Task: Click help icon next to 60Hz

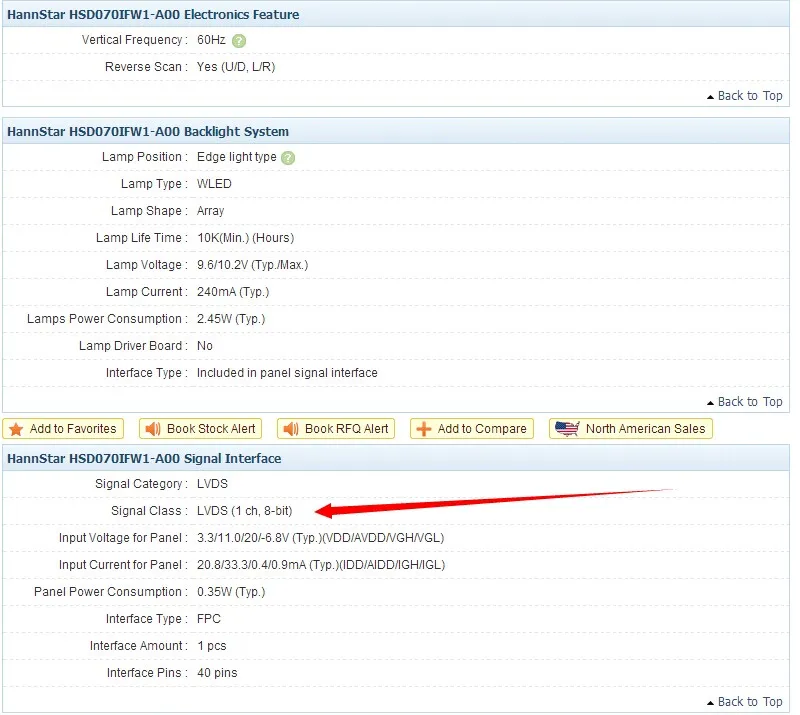Action: [x=239, y=41]
